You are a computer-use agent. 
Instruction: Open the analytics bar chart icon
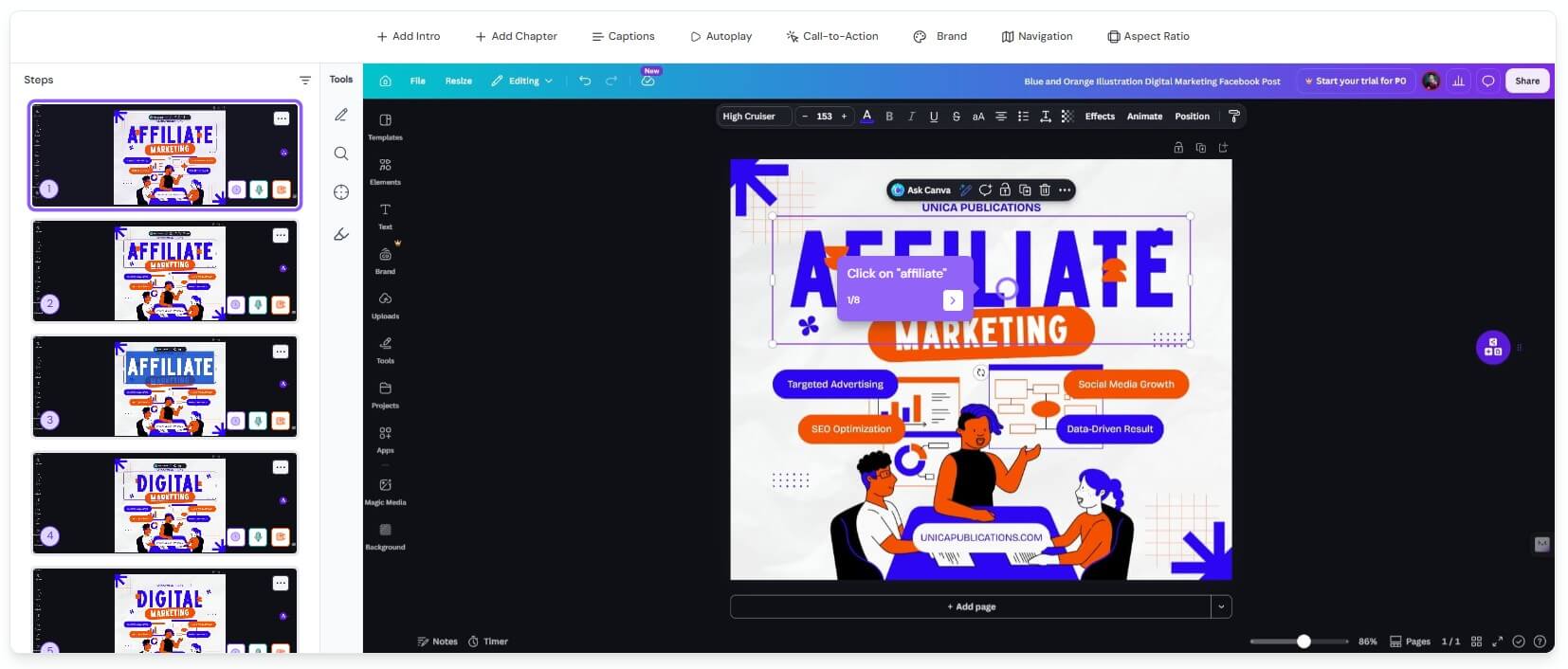click(1459, 81)
